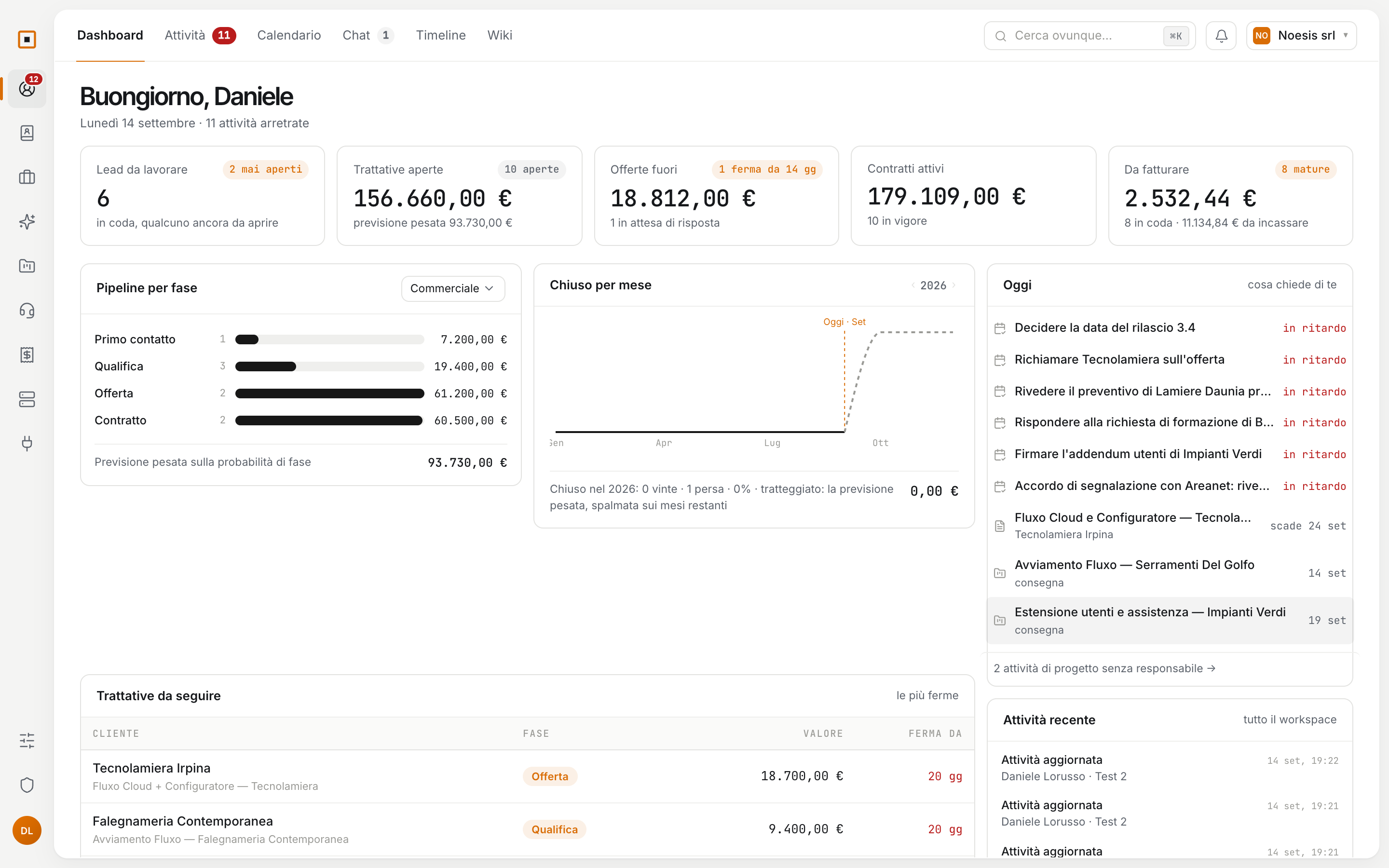
Task: Open the notifications bell
Action: click(x=1221, y=36)
